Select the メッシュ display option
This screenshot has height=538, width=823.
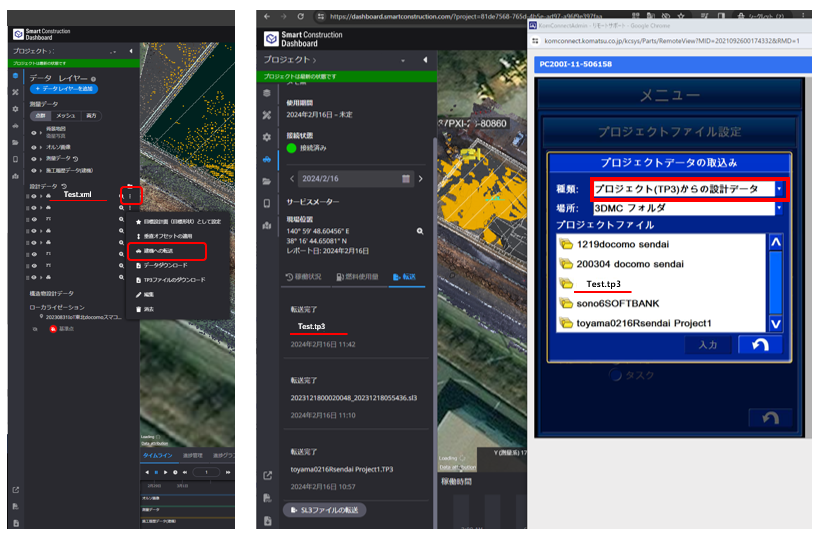click(x=66, y=115)
